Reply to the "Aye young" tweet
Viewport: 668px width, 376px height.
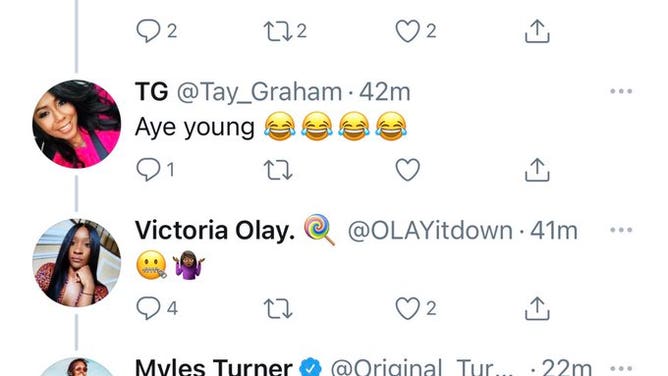click(148, 169)
